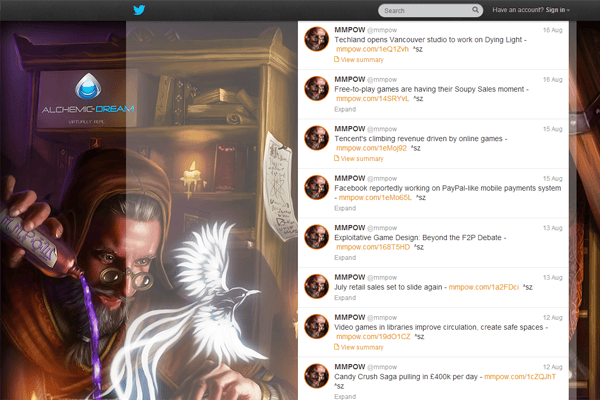Click 12 Aug timestamp on Candy Crush tweet
Screen dimensions: 600x400
pos(553,367)
